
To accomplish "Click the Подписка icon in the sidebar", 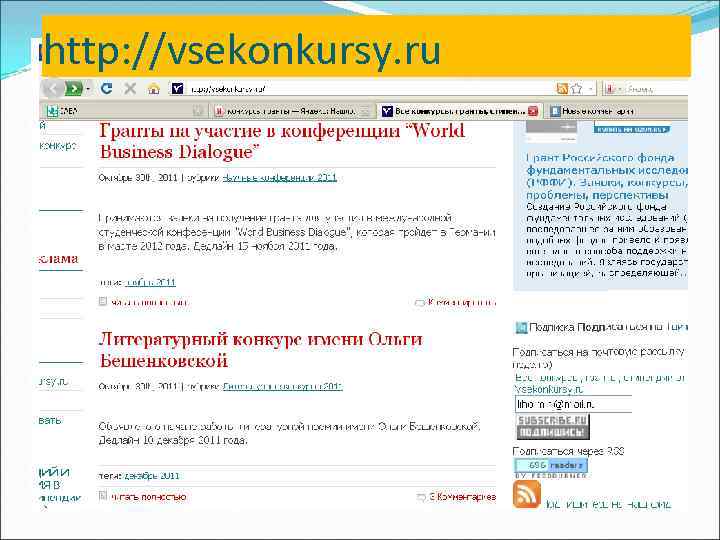I will click(x=521, y=327).
